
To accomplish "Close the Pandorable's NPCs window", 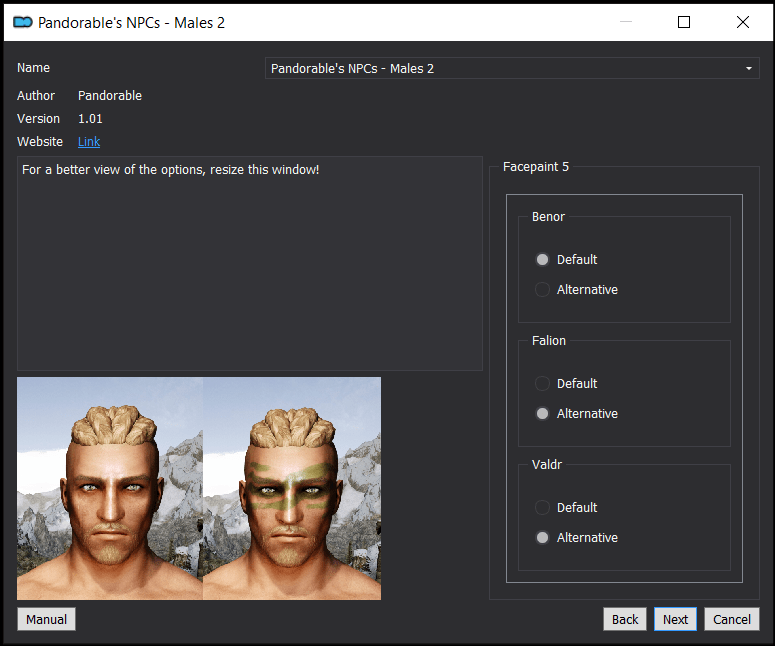I will coord(742,22).
